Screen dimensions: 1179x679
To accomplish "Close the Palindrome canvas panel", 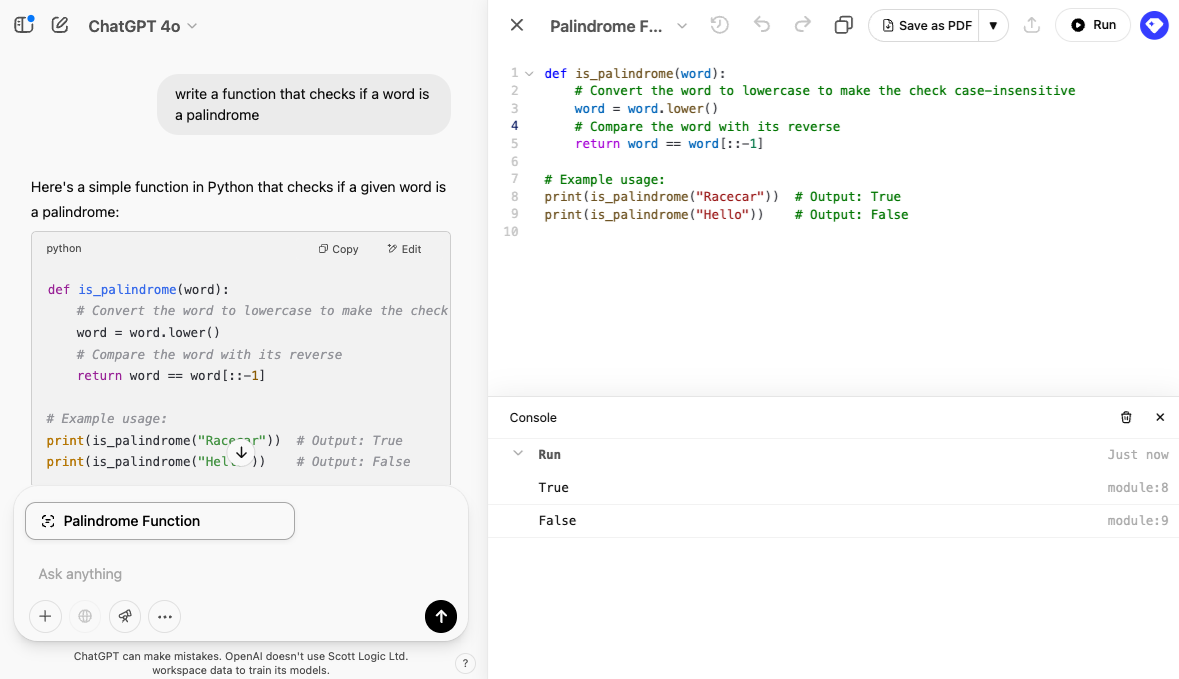I will pyautogui.click(x=517, y=25).
